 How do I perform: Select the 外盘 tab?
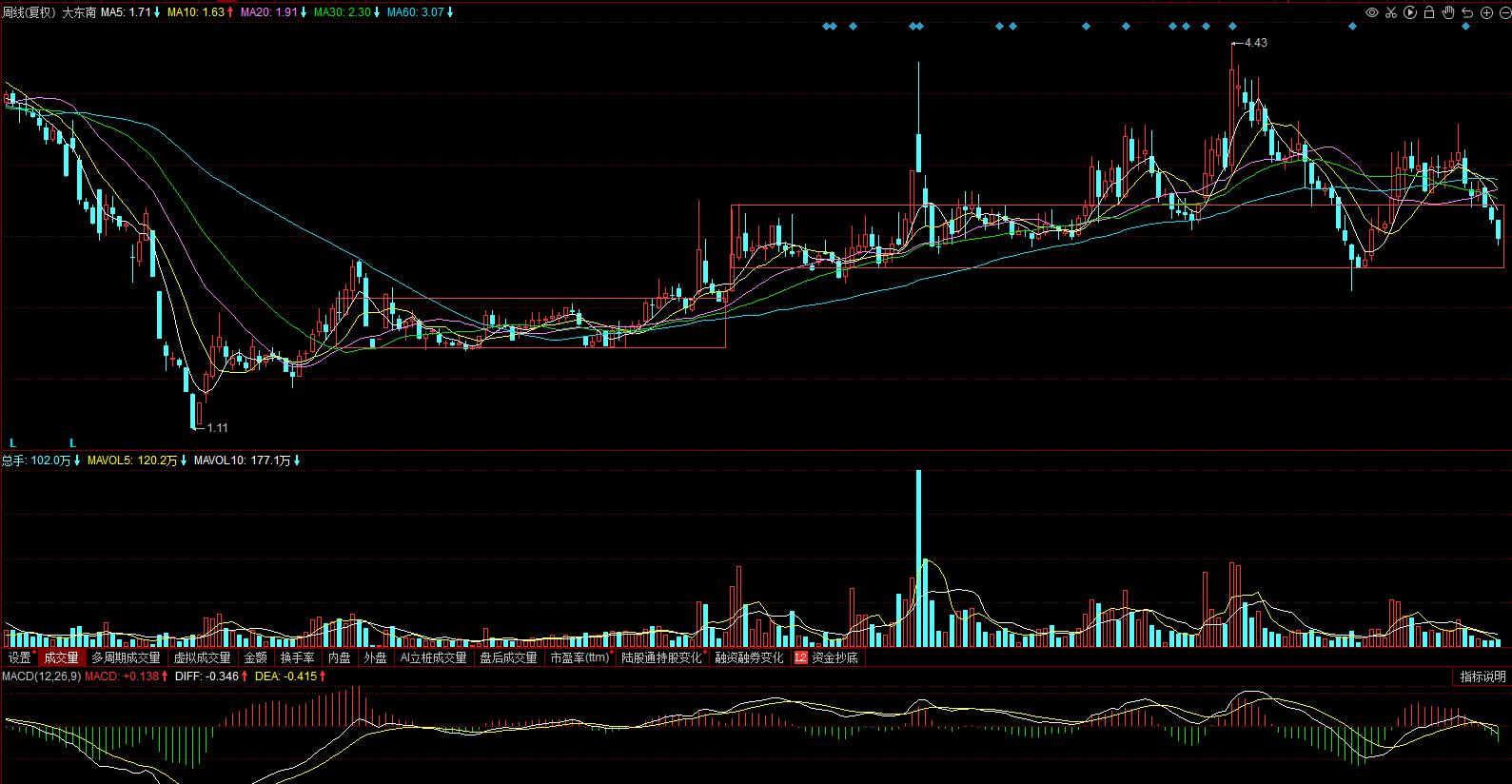(x=376, y=657)
